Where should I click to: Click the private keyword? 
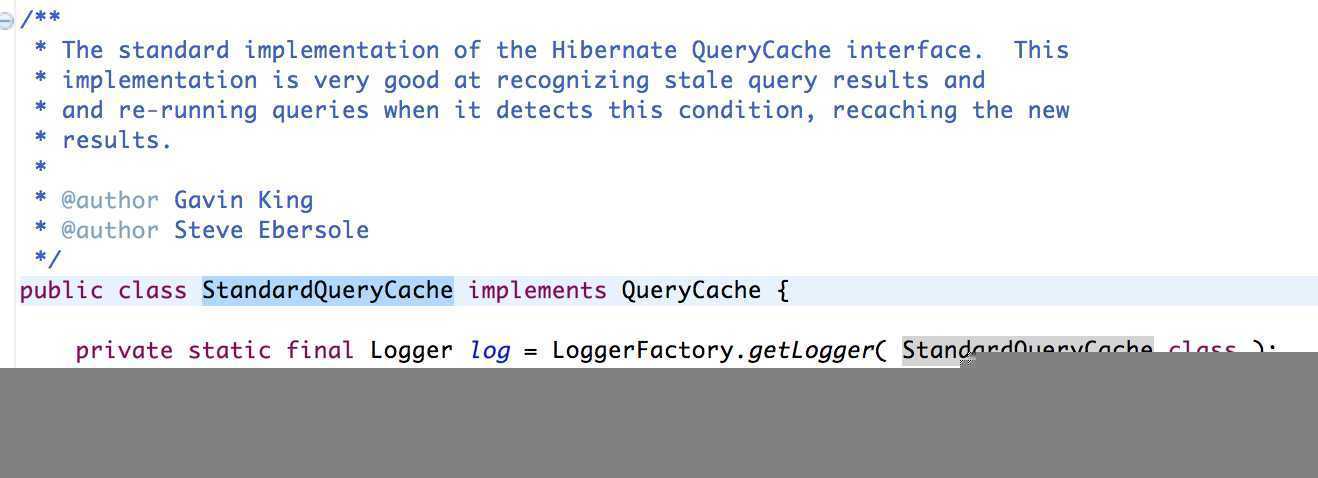point(124,351)
